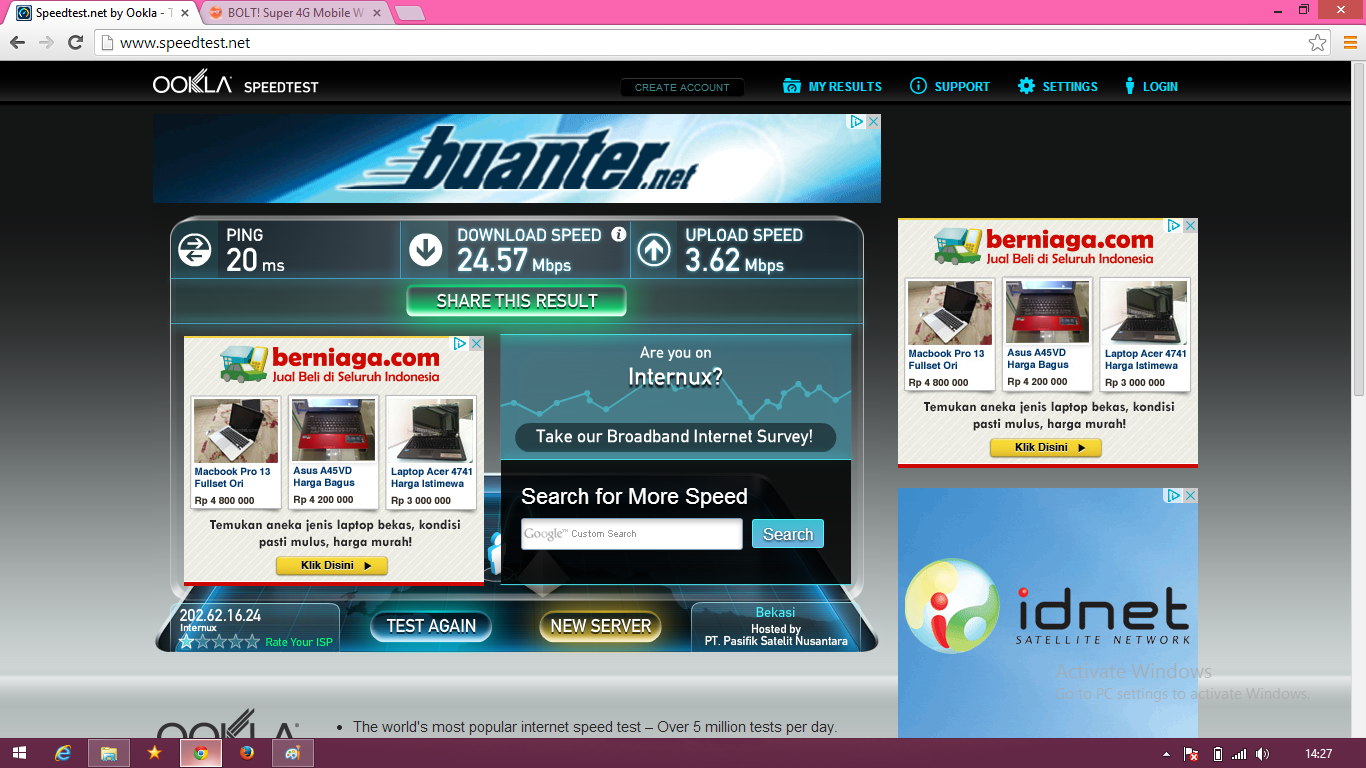The height and width of the screenshot is (768, 1366).
Task: Open a new tab in Chrome
Action: (409, 13)
